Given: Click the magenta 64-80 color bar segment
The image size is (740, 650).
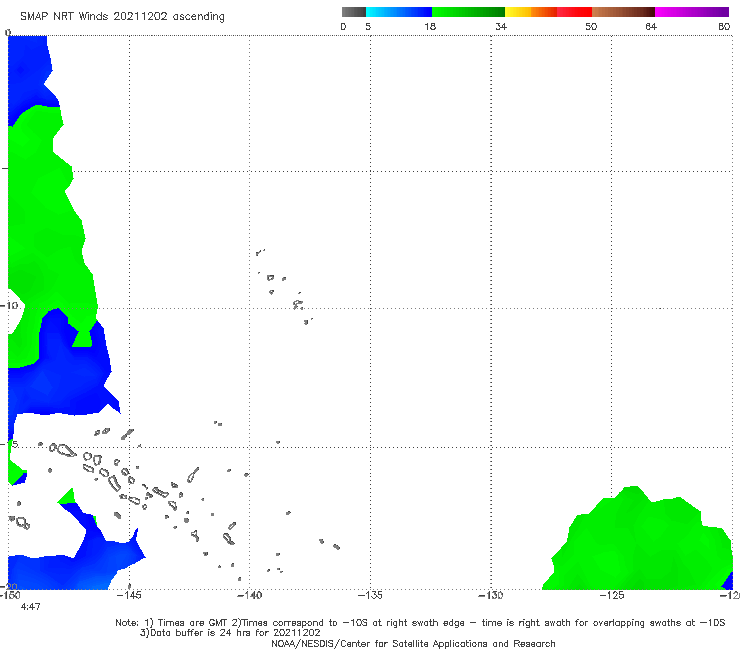Looking at the screenshot, I should (x=692, y=12).
